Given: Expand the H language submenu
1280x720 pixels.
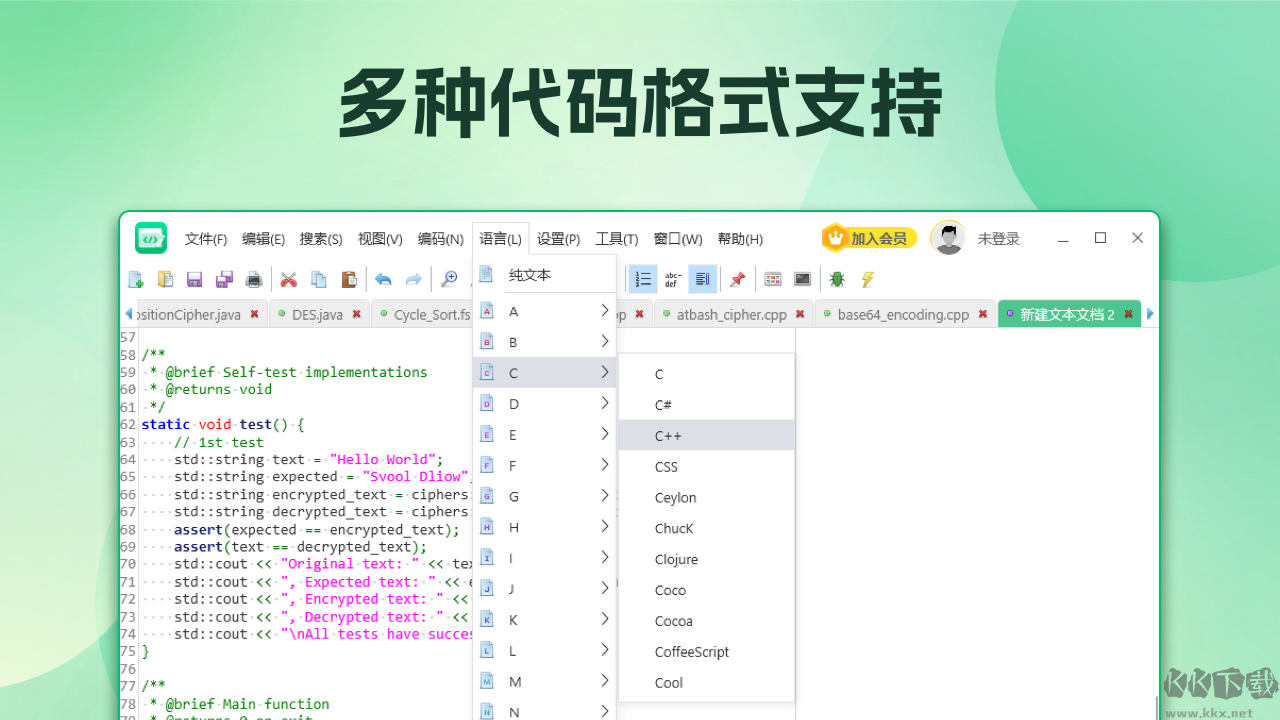Looking at the screenshot, I should click(x=544, y=527).
